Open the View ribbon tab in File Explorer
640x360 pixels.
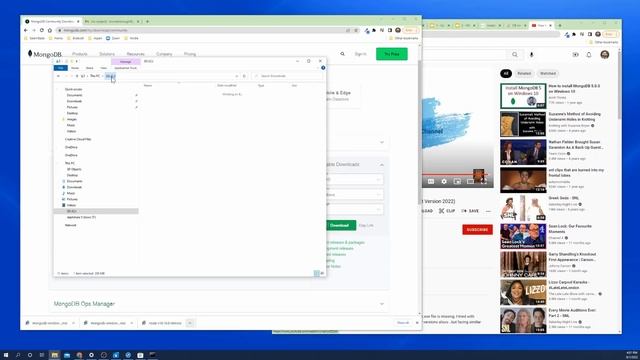104,68
